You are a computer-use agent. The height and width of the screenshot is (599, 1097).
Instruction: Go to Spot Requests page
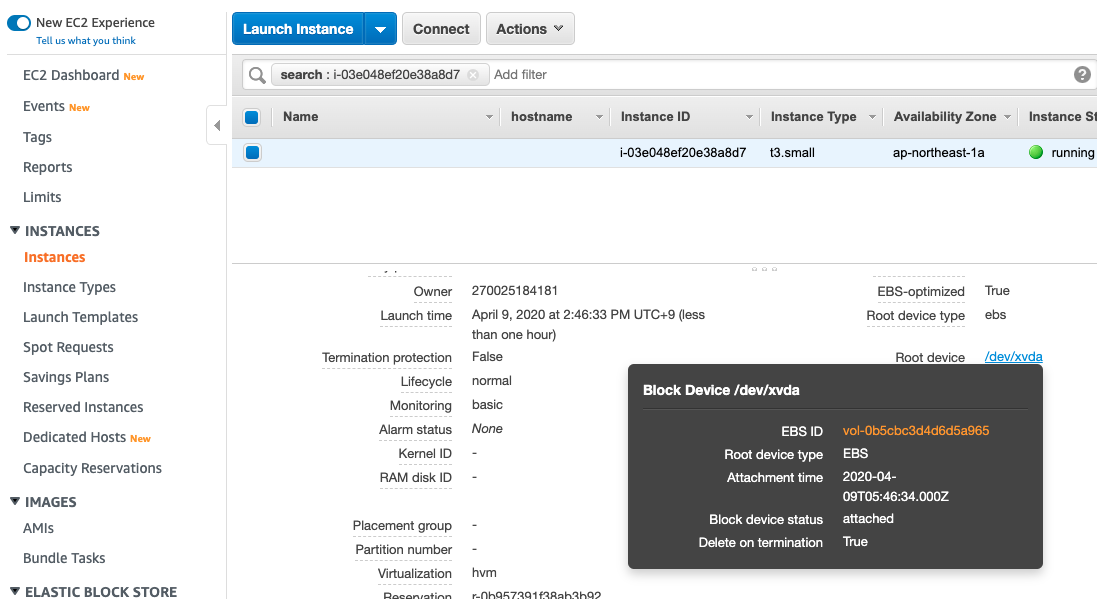click(68, 347)
